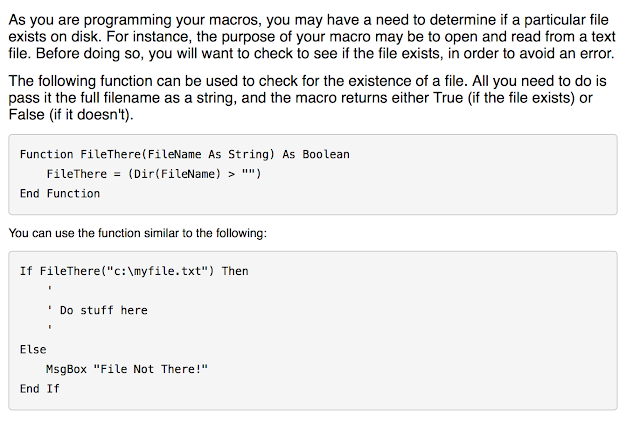Click the "Function FileThere" declaration line
The image size is (640, 424).
pos(184,154)
